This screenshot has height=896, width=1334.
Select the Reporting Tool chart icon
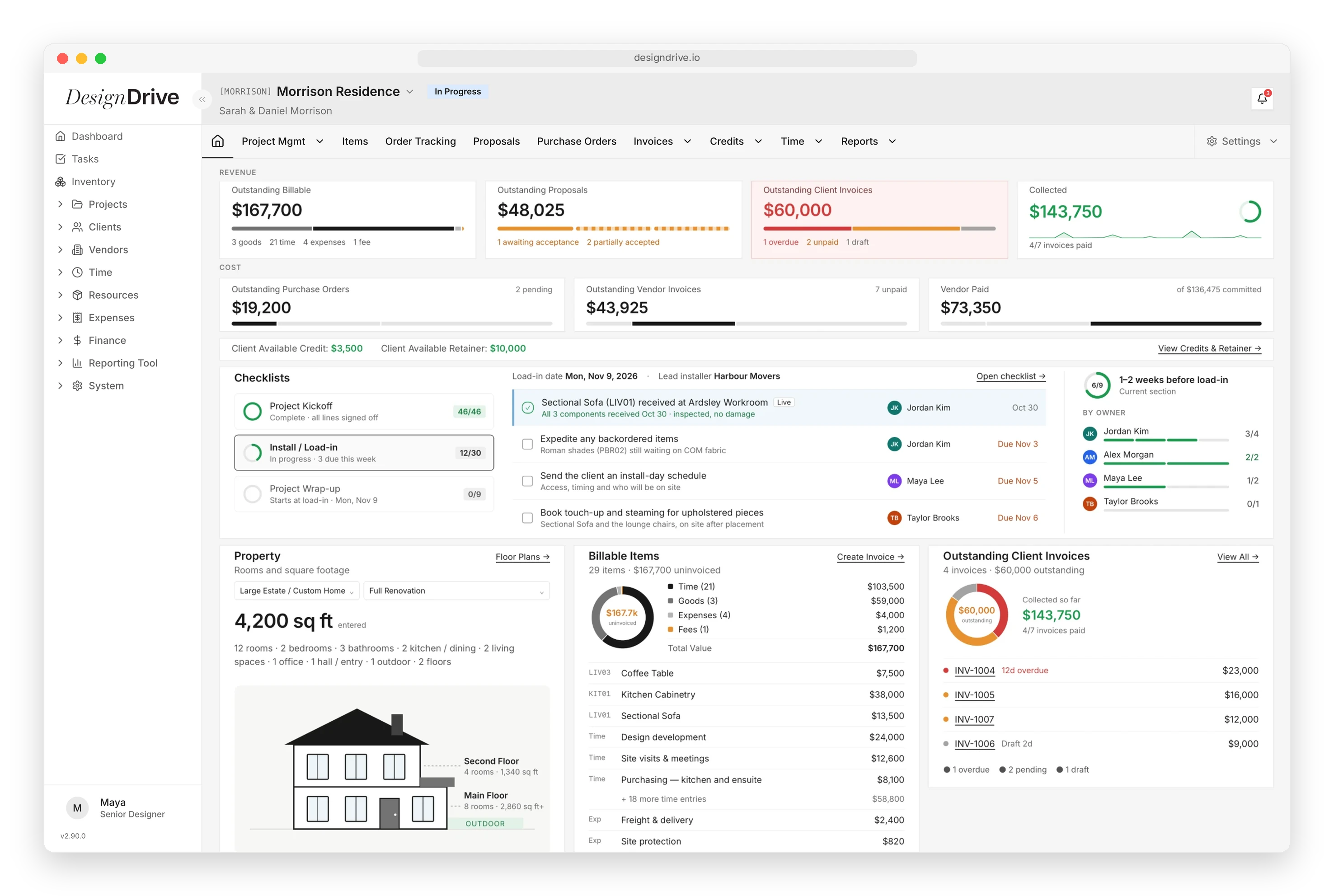[77, 363]
